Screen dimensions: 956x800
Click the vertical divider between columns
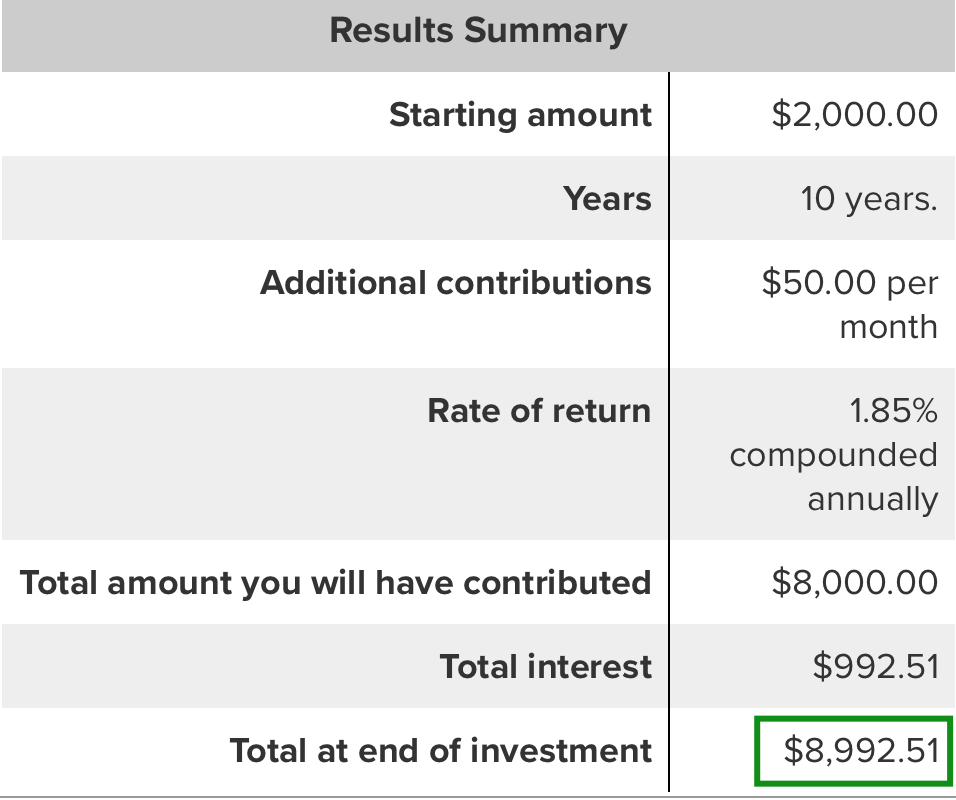click(x=668, y=430)
